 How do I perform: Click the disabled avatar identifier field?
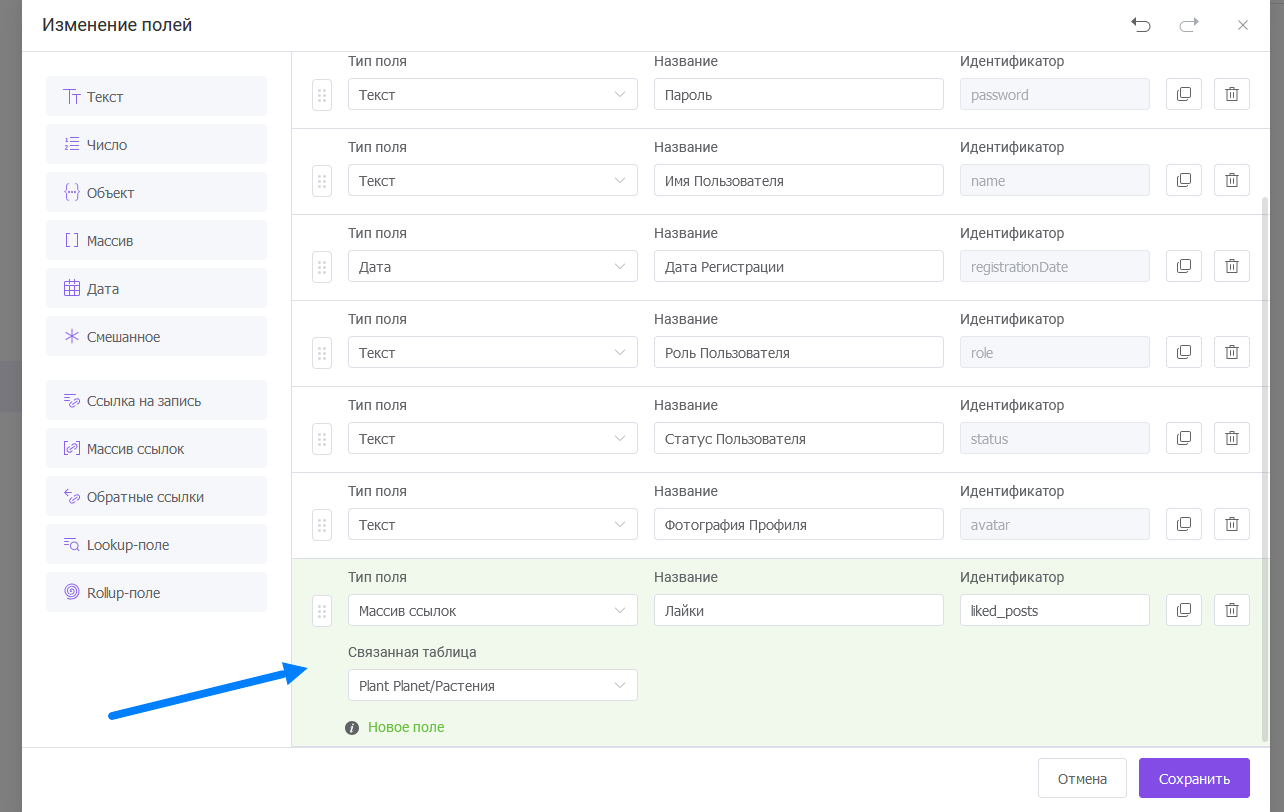(1055, 525)
